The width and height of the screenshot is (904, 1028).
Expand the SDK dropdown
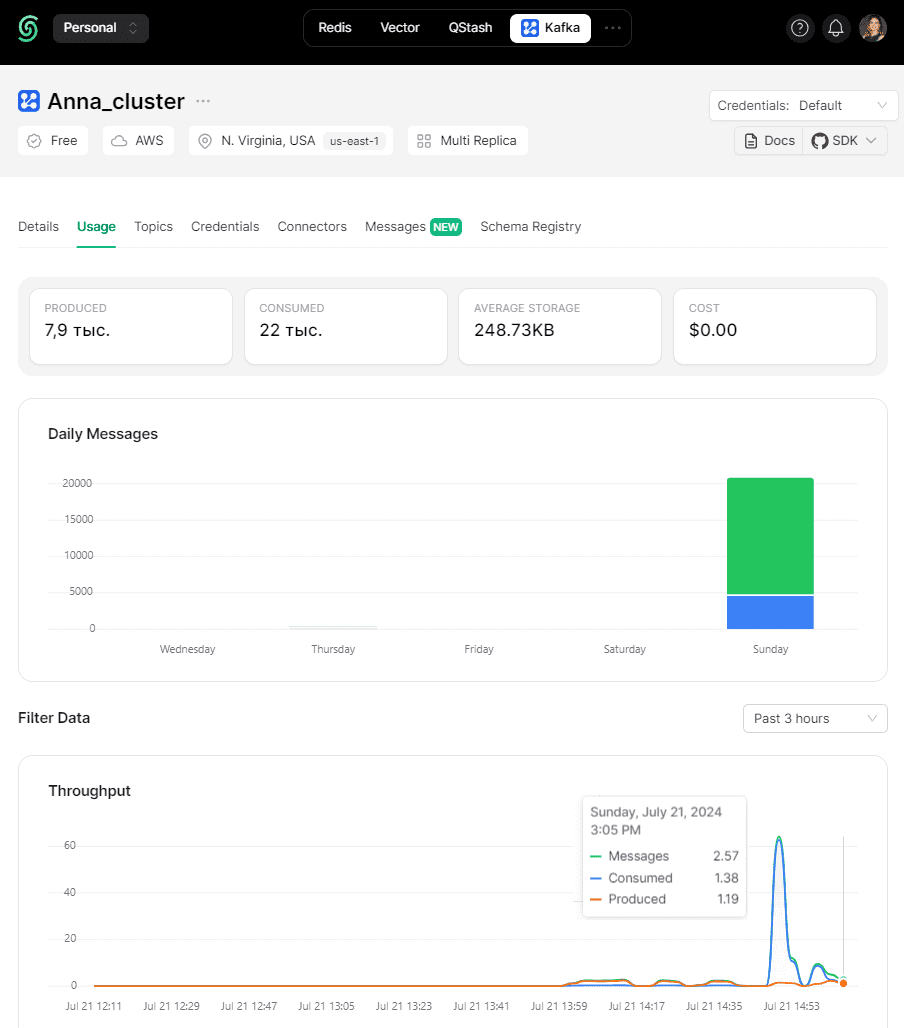[x=845, y=141]
